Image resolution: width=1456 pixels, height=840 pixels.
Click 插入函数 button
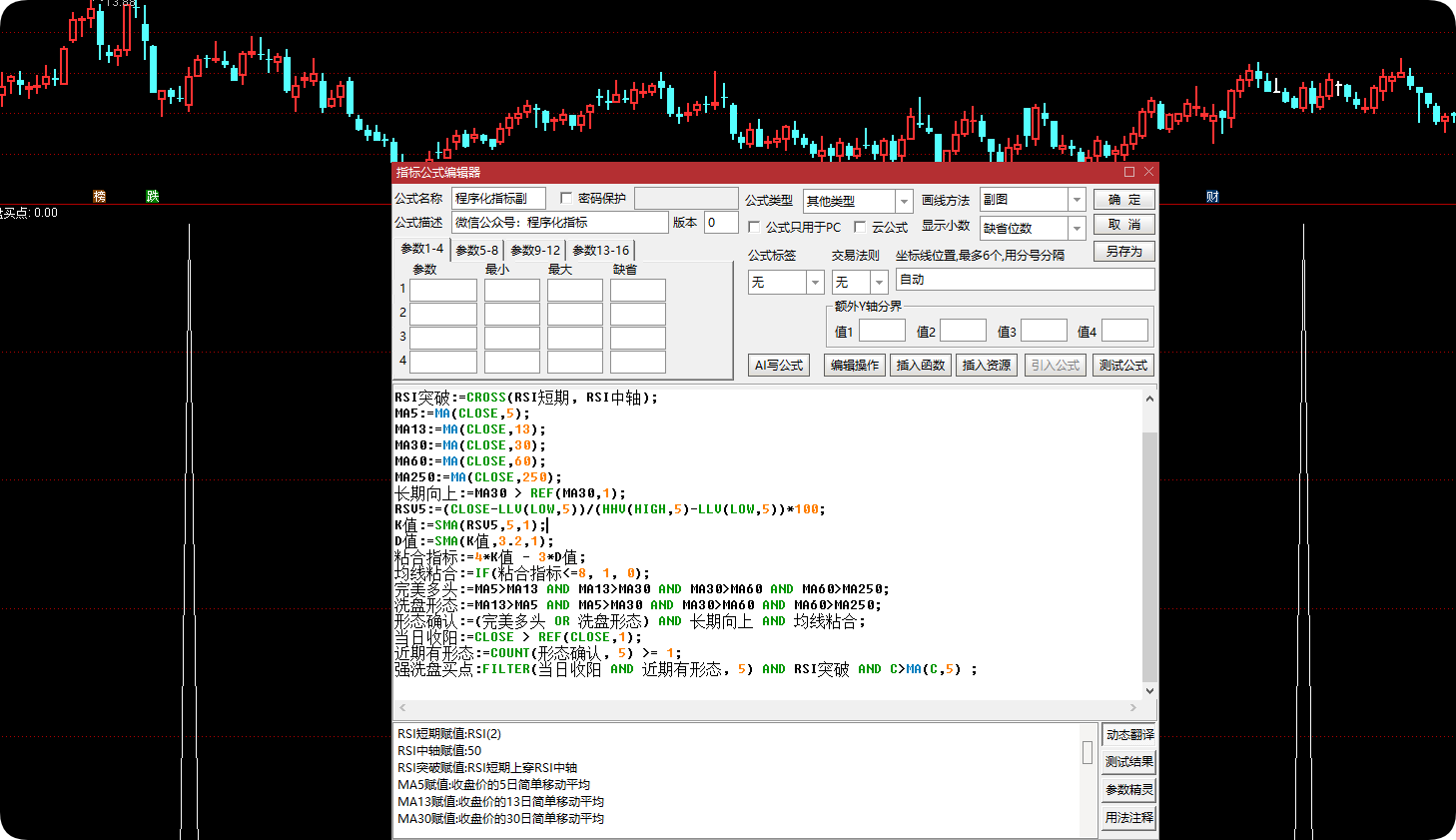click(921, 366)
